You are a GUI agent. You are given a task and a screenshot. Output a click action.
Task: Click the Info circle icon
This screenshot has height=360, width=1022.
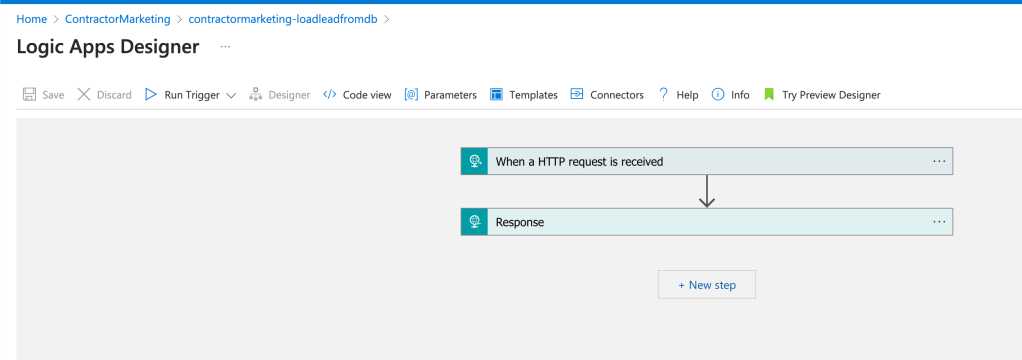(718, 95)
